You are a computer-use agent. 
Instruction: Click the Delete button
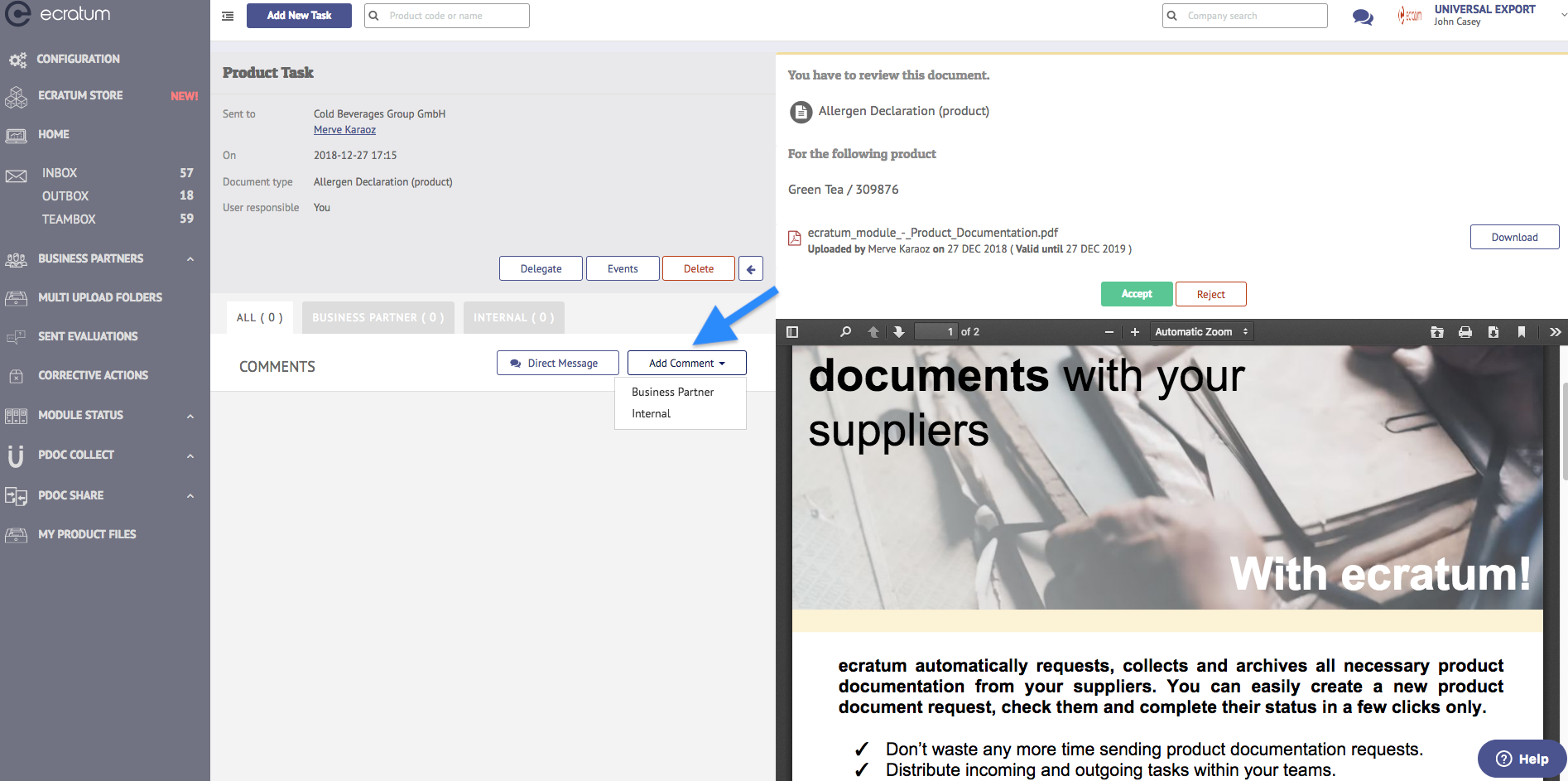699,269
